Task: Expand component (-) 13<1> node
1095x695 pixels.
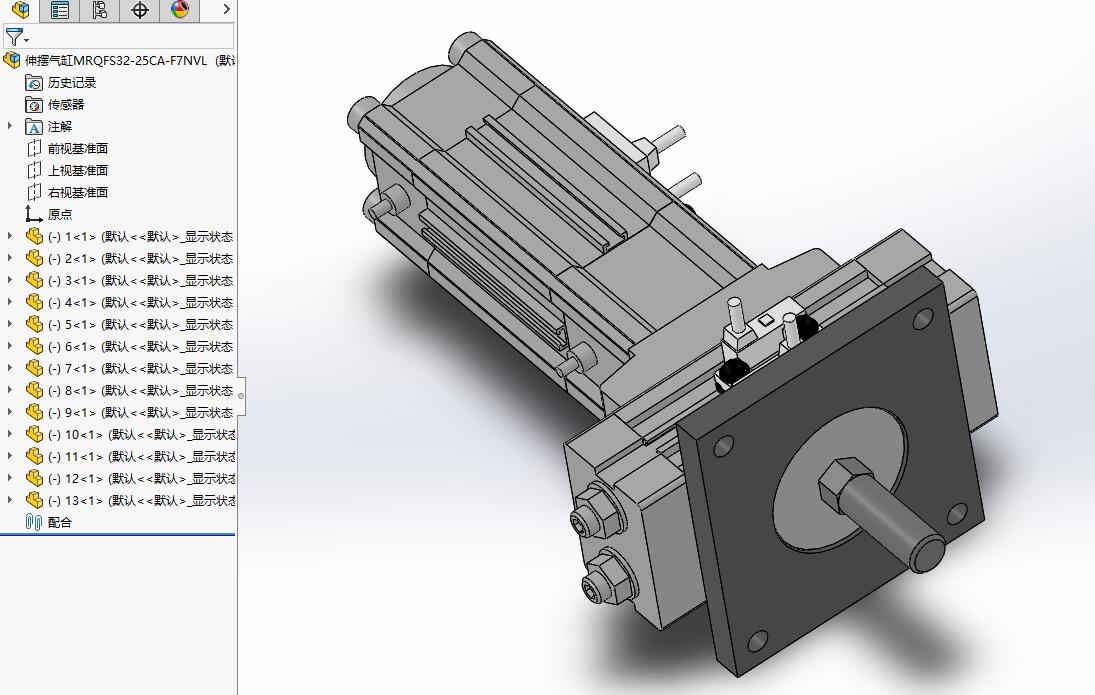Action: tap(10, 500)
